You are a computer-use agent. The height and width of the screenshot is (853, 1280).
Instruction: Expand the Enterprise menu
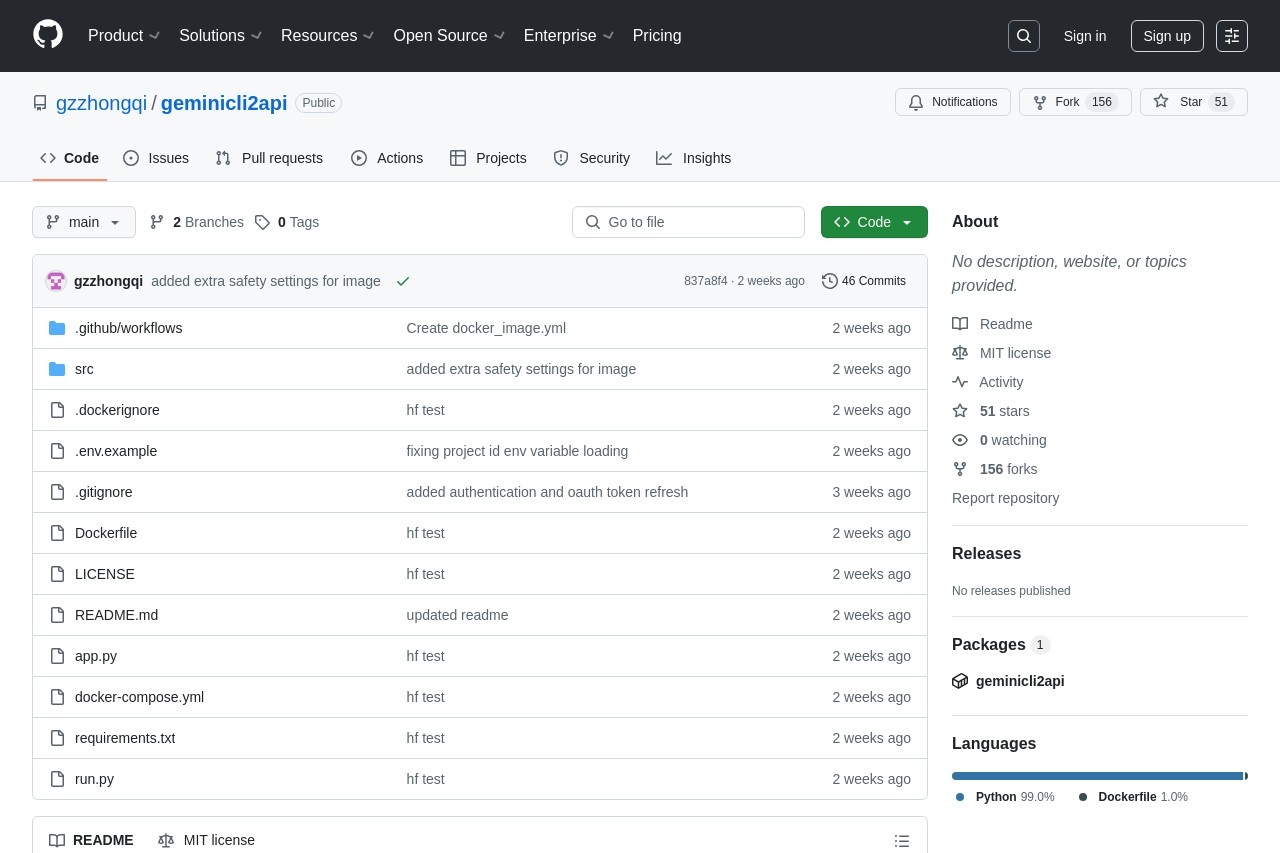[569, 36]
